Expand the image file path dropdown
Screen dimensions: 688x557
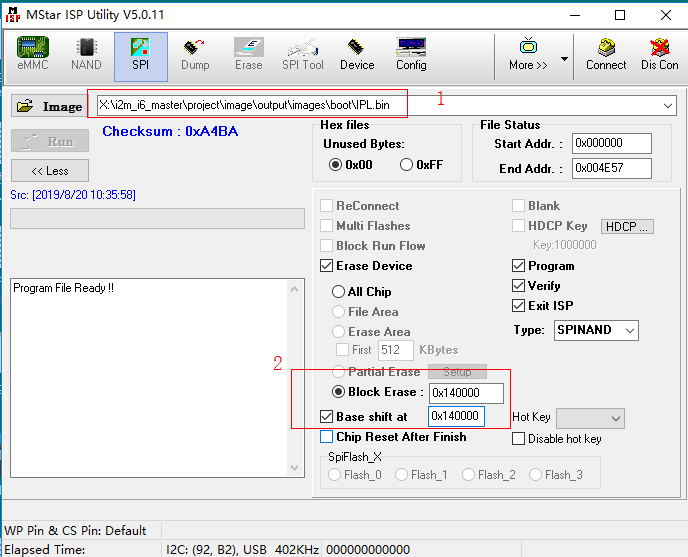tap(667, 106)
